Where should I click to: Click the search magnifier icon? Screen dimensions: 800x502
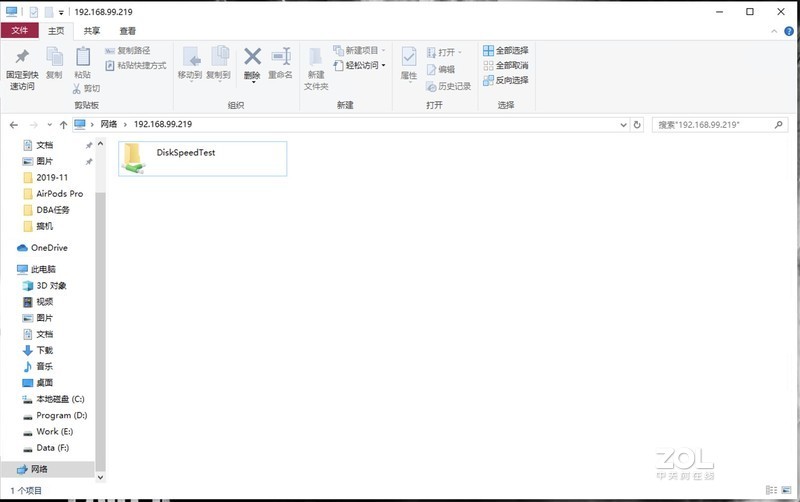click(779, 124)
